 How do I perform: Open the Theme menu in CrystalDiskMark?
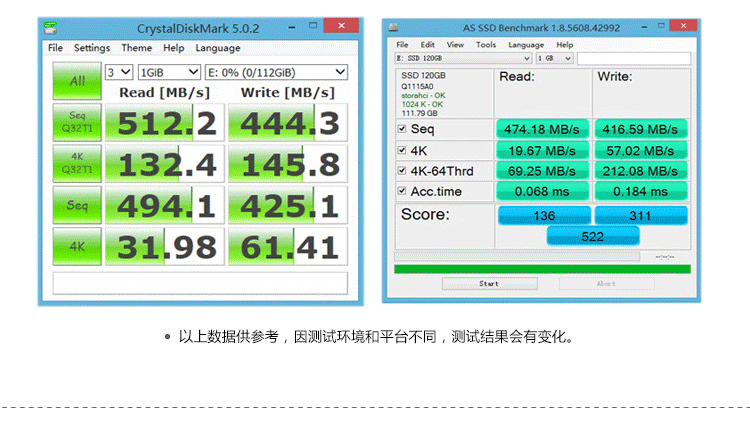(136, 48)
